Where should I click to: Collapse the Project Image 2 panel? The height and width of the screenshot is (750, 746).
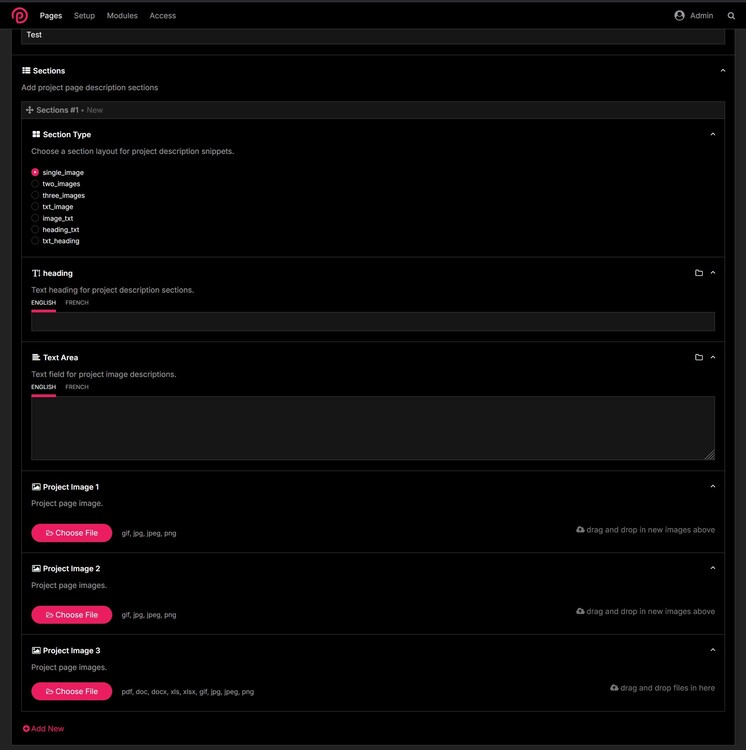pos(713,568)
